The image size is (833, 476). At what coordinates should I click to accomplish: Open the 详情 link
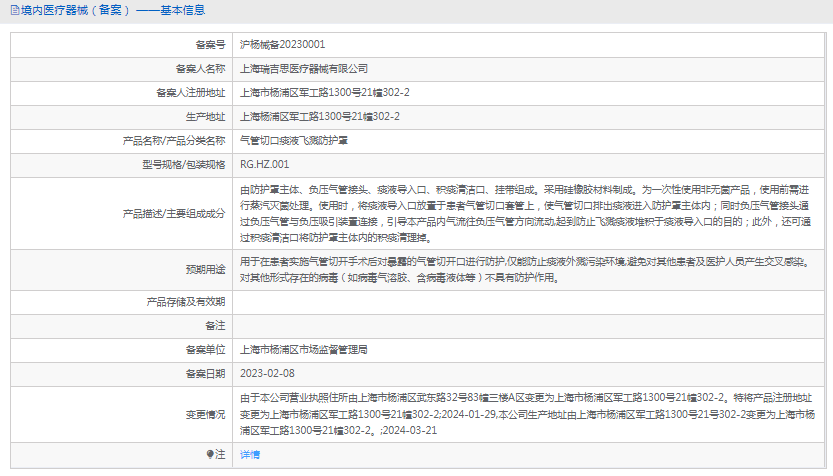[250, 455]
